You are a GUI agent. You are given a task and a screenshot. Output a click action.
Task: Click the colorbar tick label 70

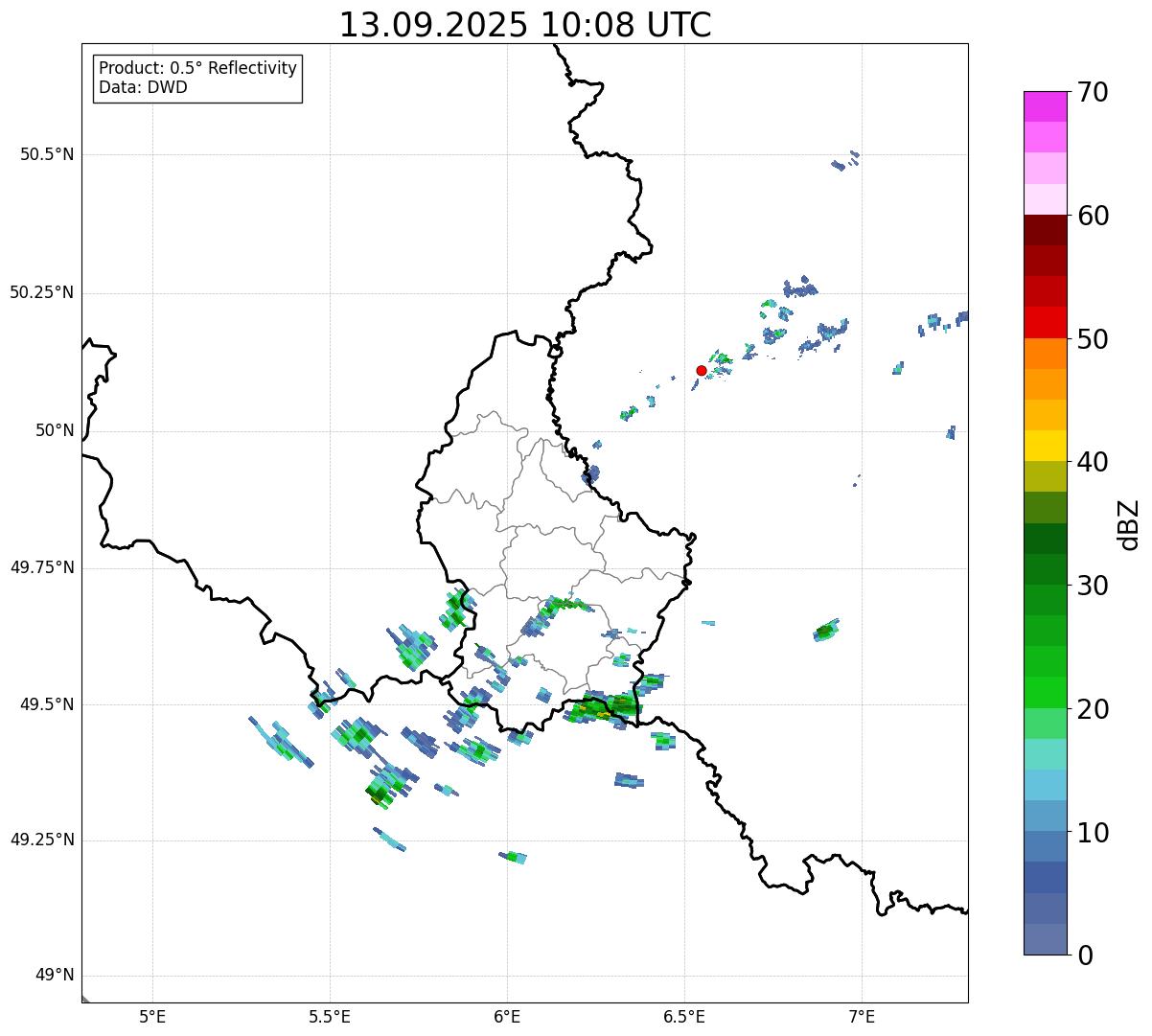[1092, 92]
